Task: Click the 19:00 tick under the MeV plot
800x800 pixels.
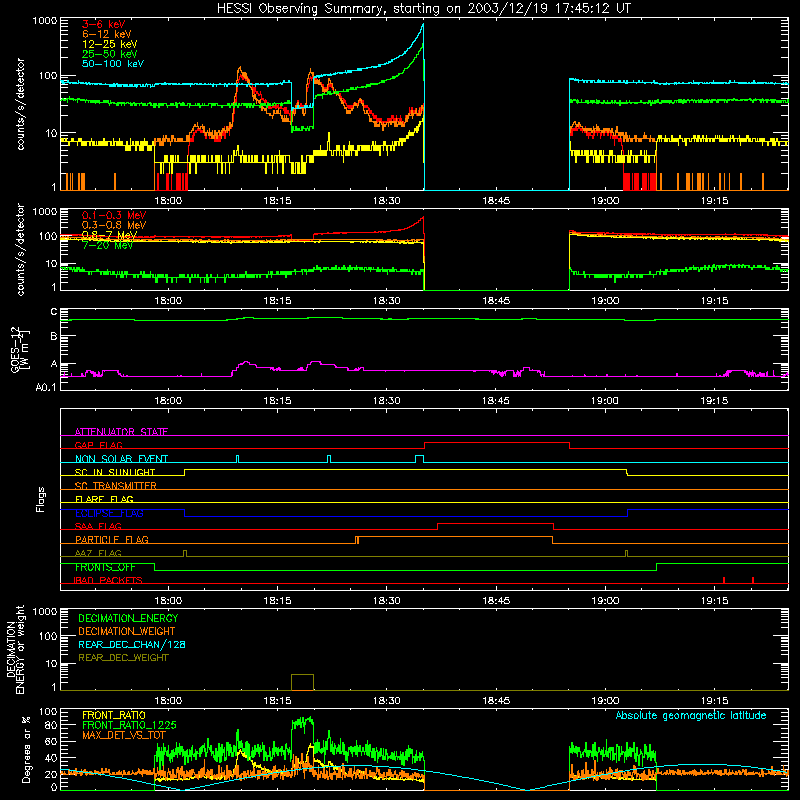Action: [605, 301]
